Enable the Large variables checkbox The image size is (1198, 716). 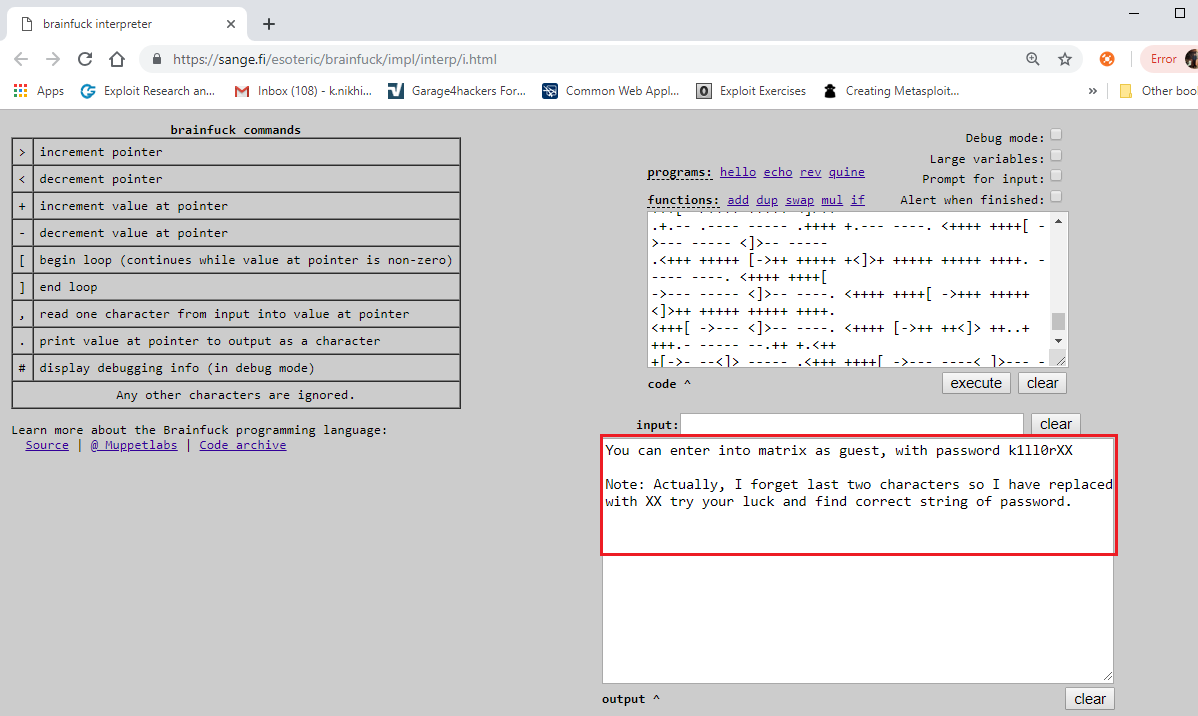pyautogui.click(x=1056, y=156)
